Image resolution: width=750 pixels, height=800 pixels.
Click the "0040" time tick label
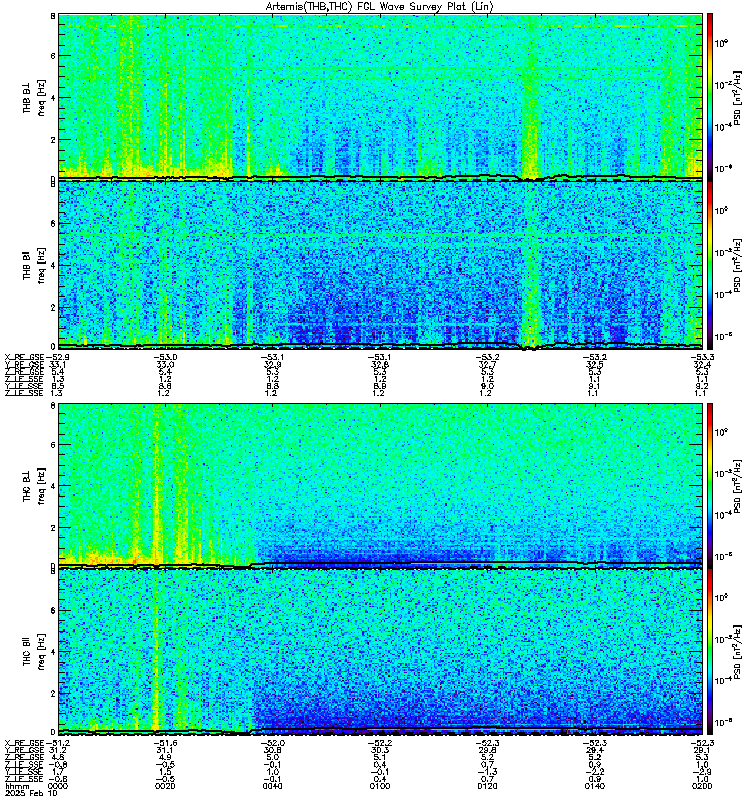coord(272,786)
